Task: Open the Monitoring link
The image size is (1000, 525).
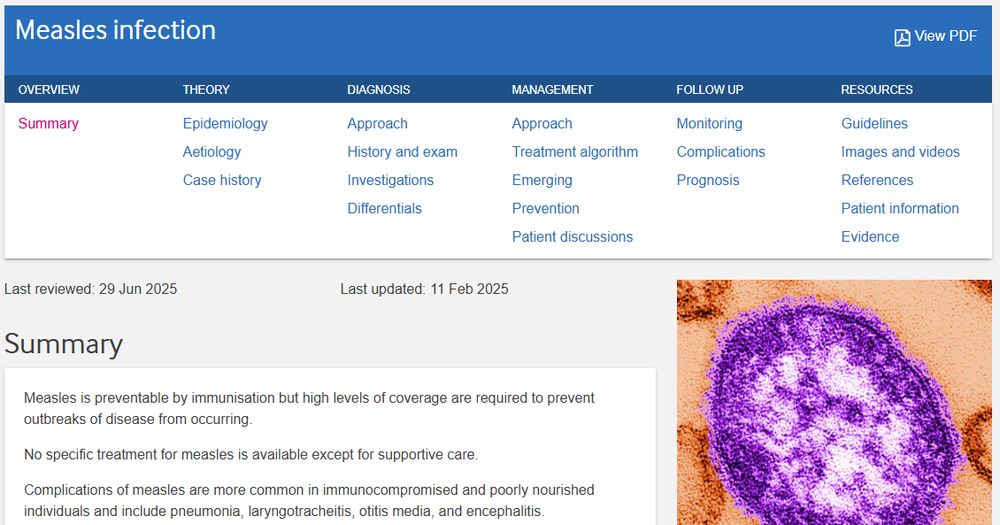Action: [x=709, y=124]
